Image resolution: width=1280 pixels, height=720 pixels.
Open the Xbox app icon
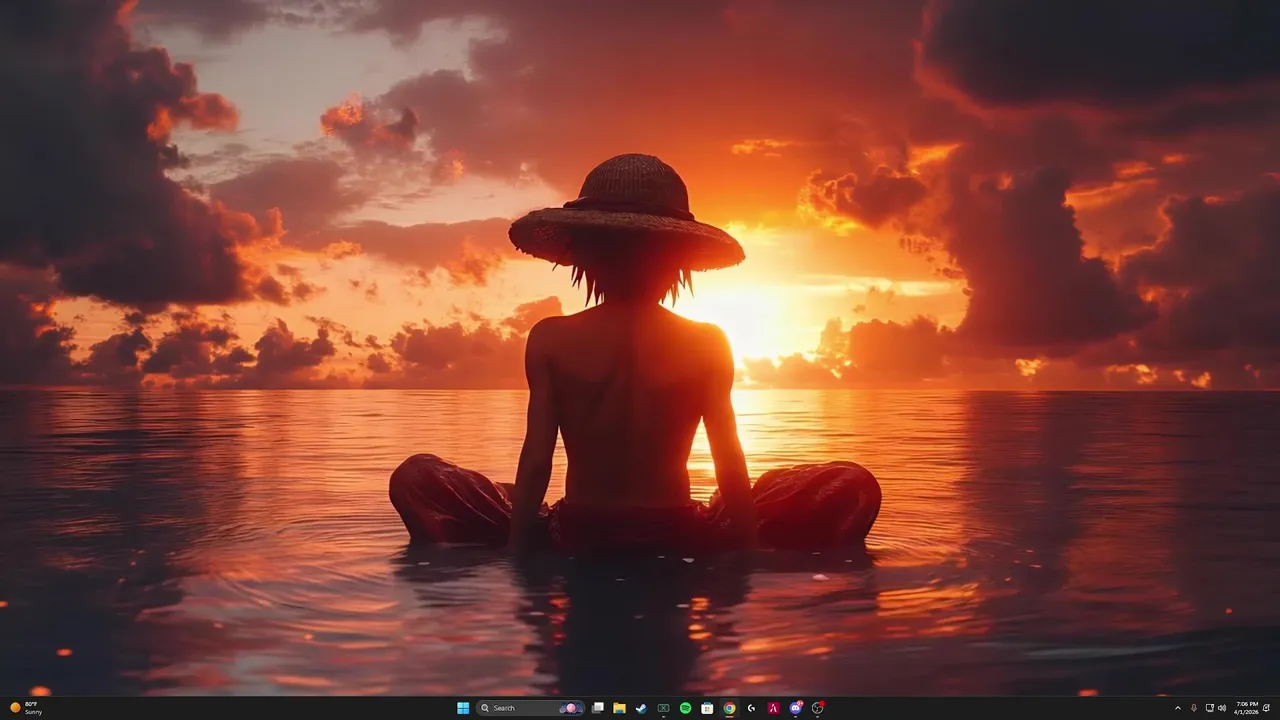click(x=663, y=708)
